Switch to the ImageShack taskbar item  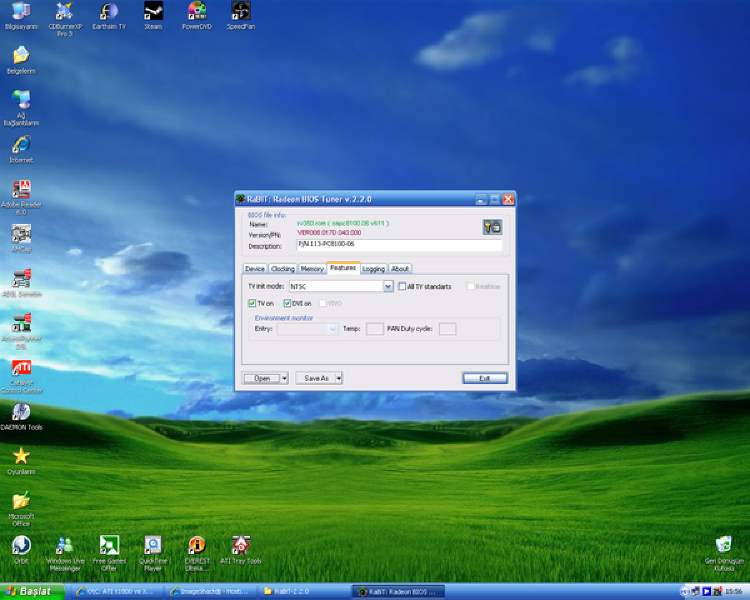click(x=211, y=592)
